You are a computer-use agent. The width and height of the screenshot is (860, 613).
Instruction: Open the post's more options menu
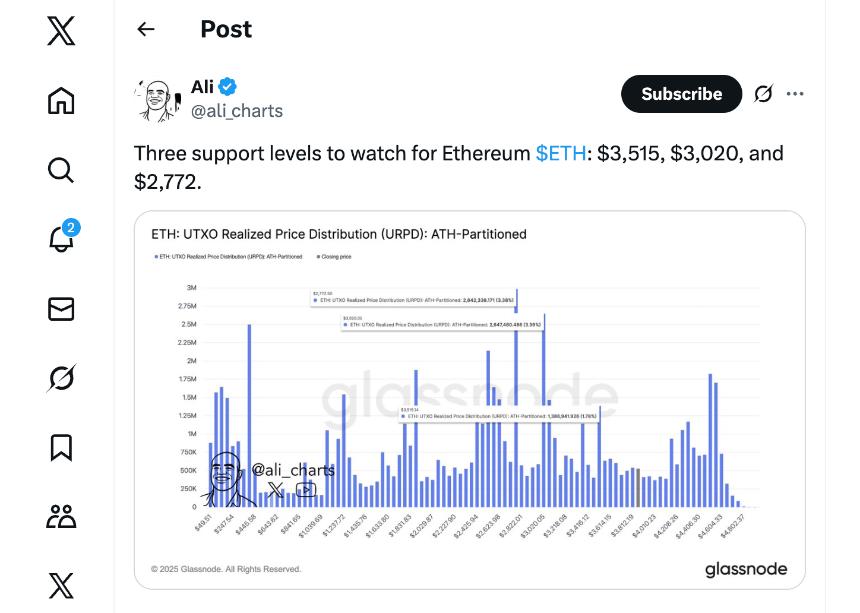[795, 93]
